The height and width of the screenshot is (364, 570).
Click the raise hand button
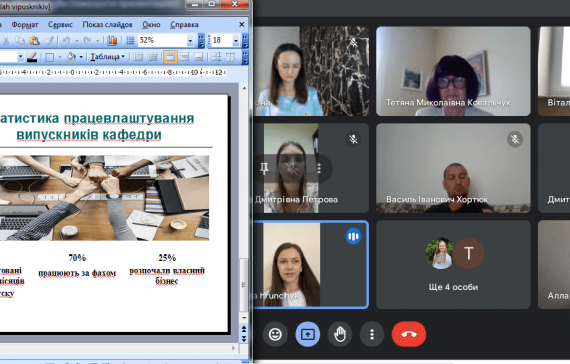coord(340,334)
